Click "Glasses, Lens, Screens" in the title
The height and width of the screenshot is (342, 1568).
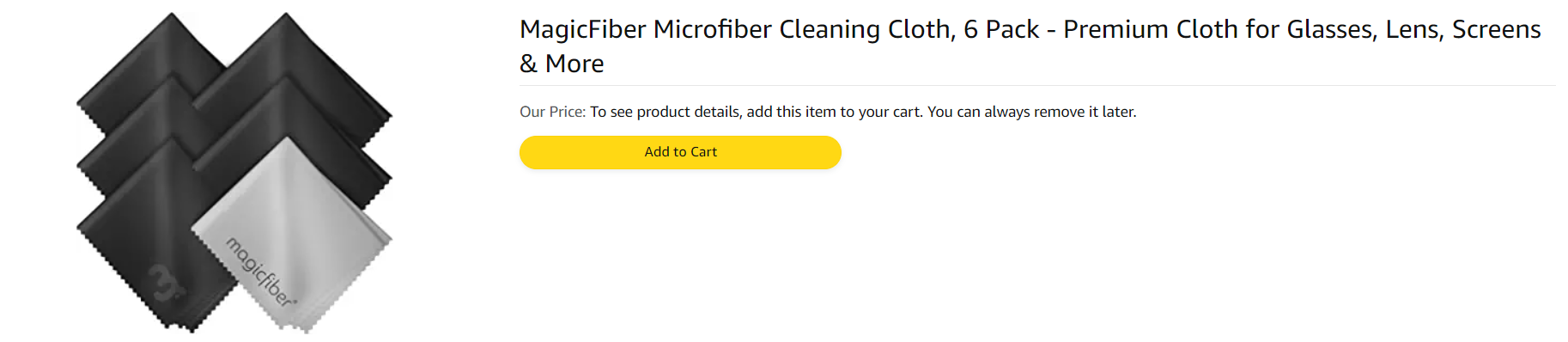coord(1413,29)
